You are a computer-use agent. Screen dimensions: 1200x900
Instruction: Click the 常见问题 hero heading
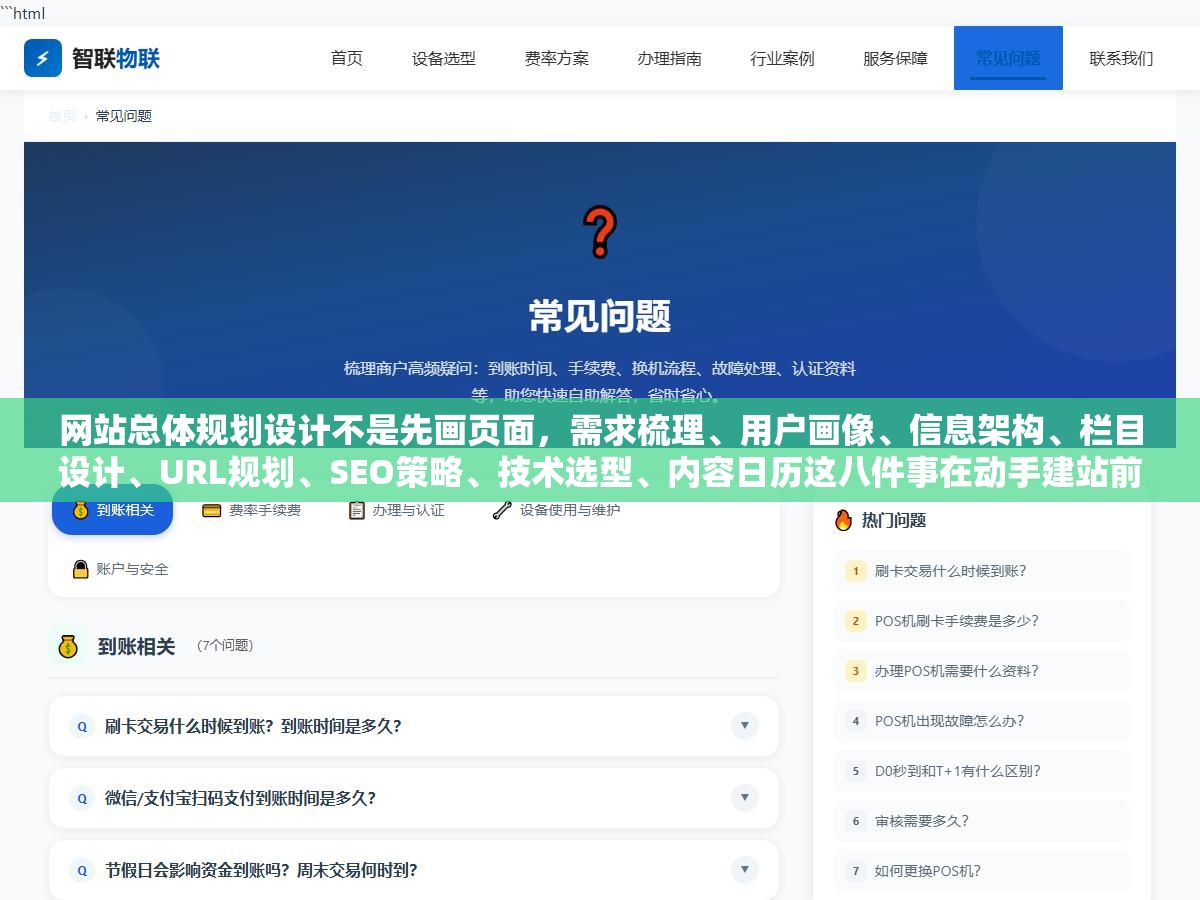(600, 316)
